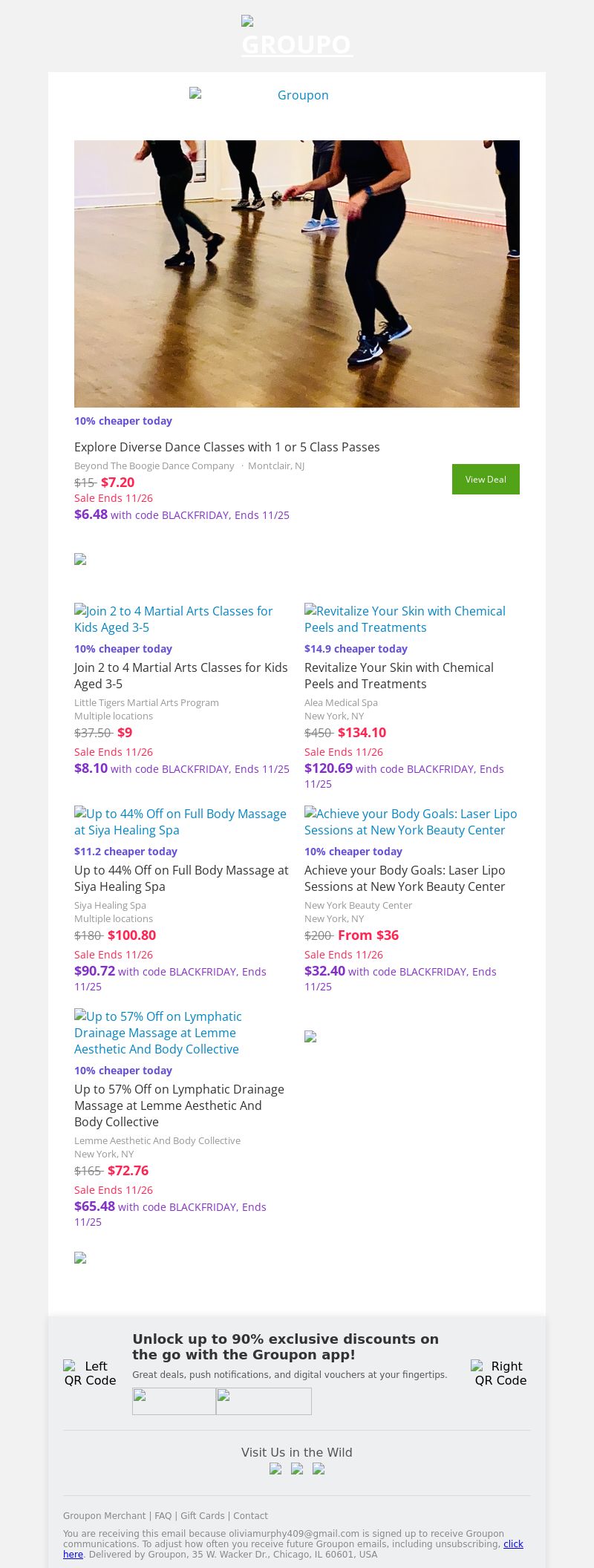Click the first app store badge

(x=174, y=1401)
